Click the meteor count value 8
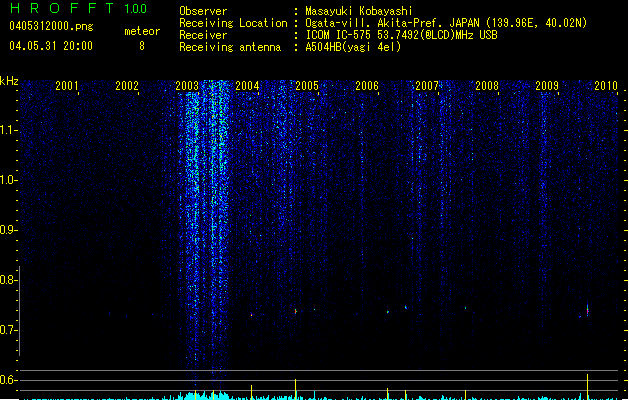Image resolution: width=629 pixels, height=400 pixels. (142, 46)
